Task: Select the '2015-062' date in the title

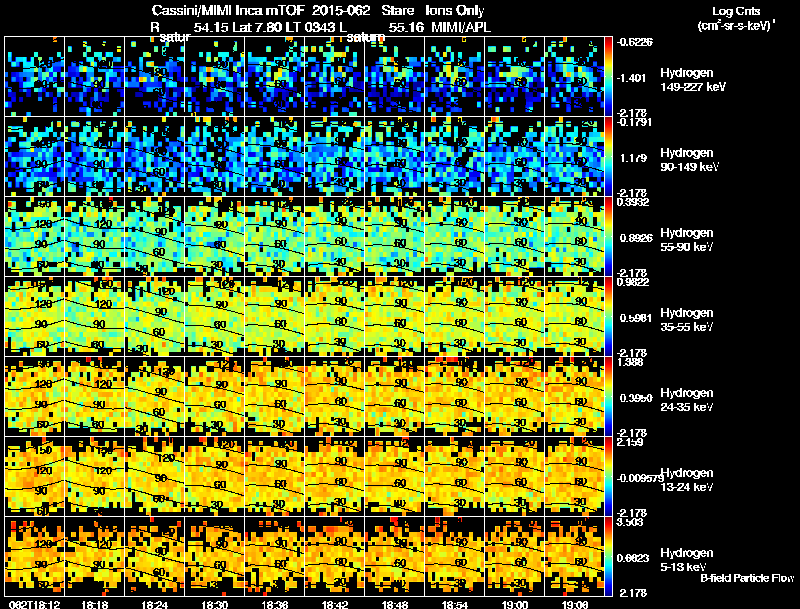Action: point(341,11)
